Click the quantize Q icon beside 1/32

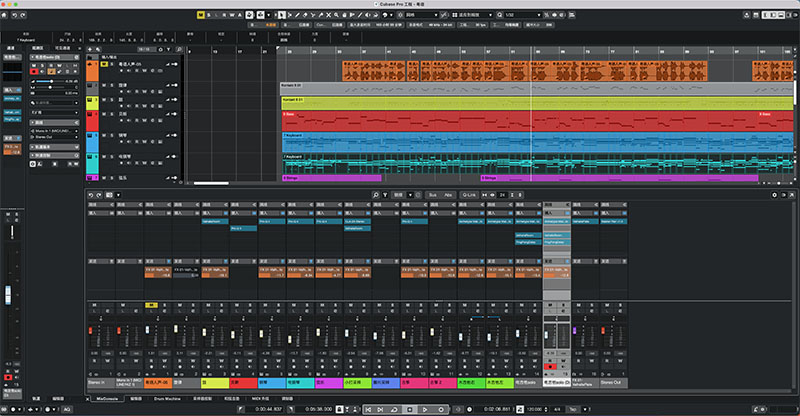(499, 15)
